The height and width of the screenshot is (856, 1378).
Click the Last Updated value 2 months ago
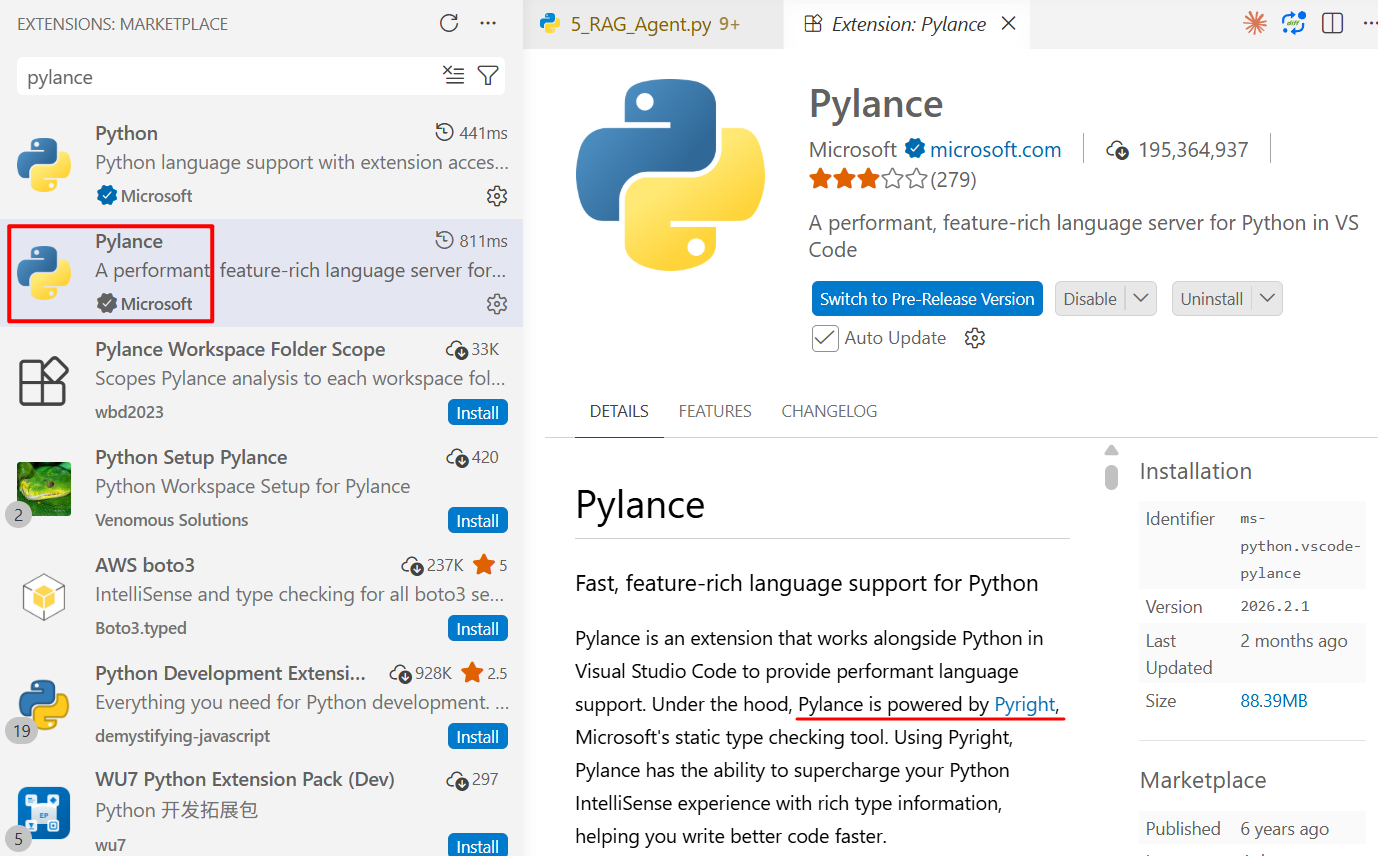tap(1294, 641)
